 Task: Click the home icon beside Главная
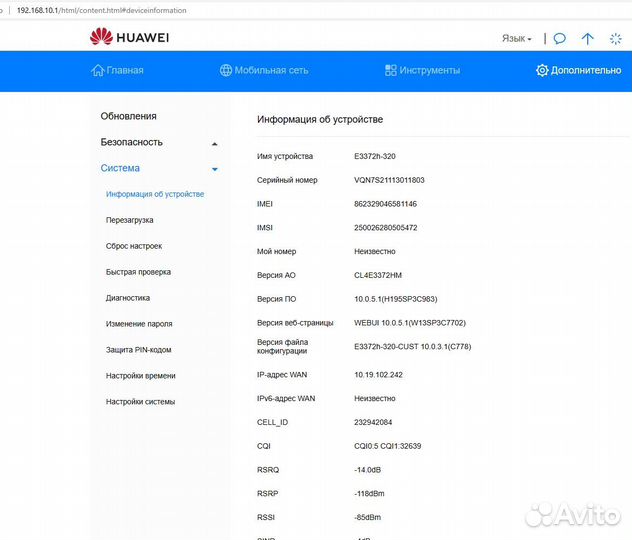98,70
